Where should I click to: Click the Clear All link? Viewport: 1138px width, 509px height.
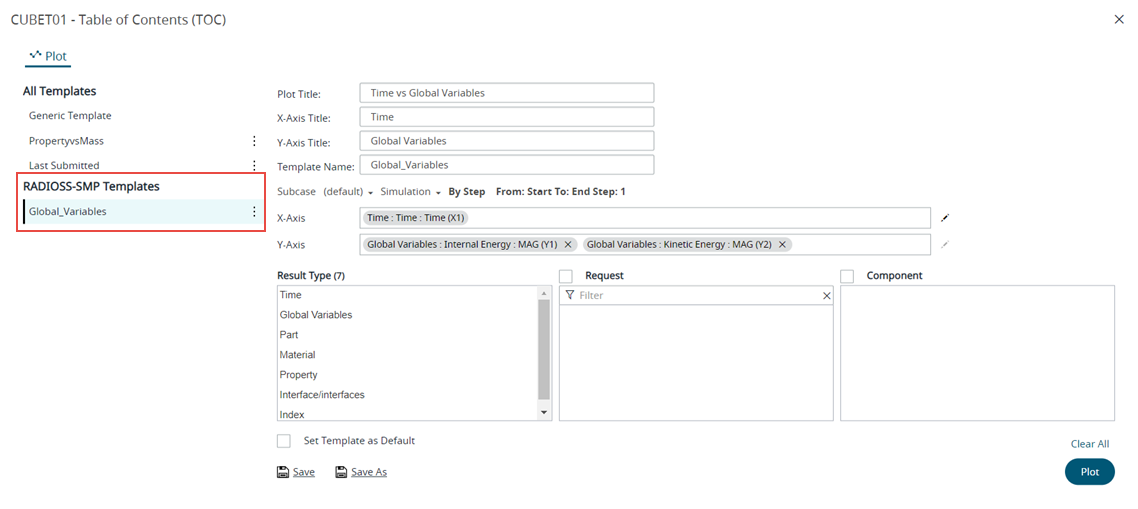1089,444
